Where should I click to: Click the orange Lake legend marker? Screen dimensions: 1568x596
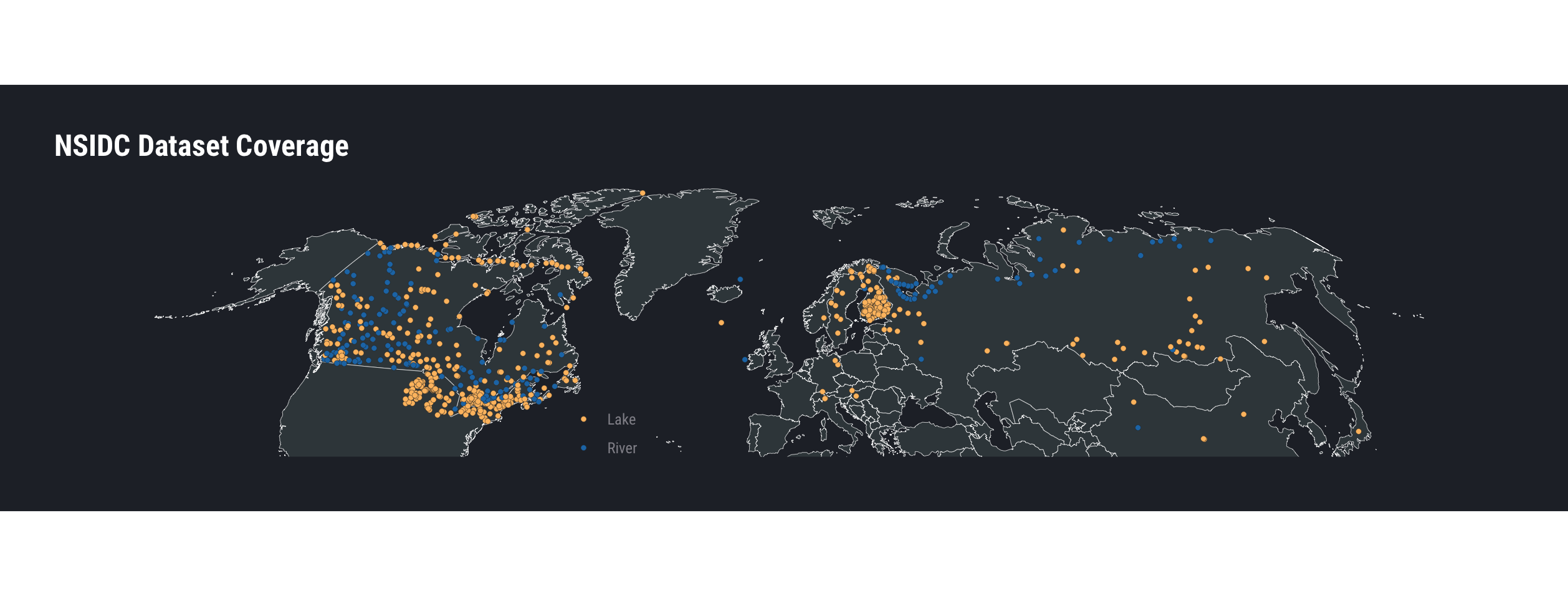coord(583,420)
